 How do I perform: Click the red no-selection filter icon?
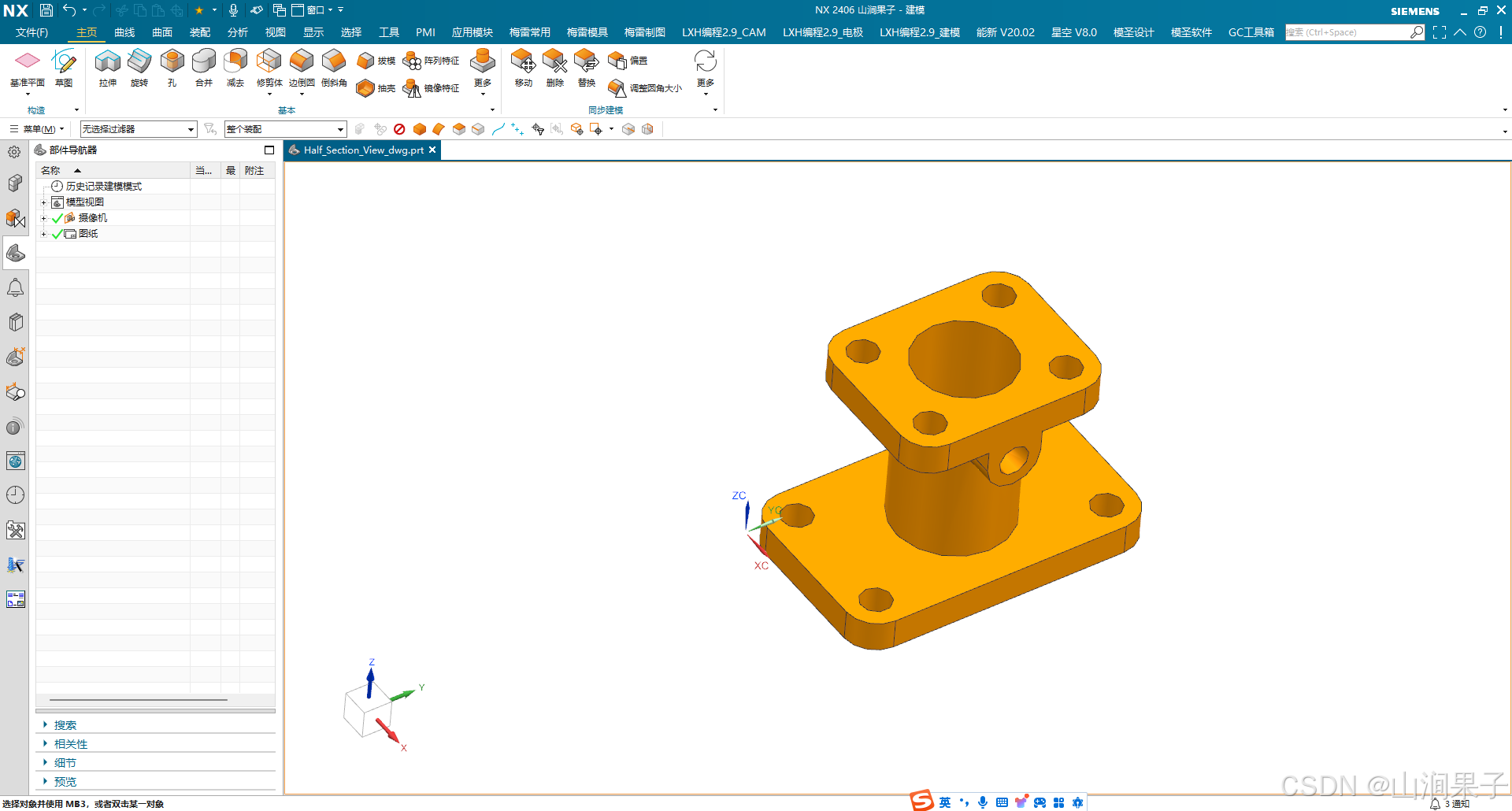pos(399,129)
